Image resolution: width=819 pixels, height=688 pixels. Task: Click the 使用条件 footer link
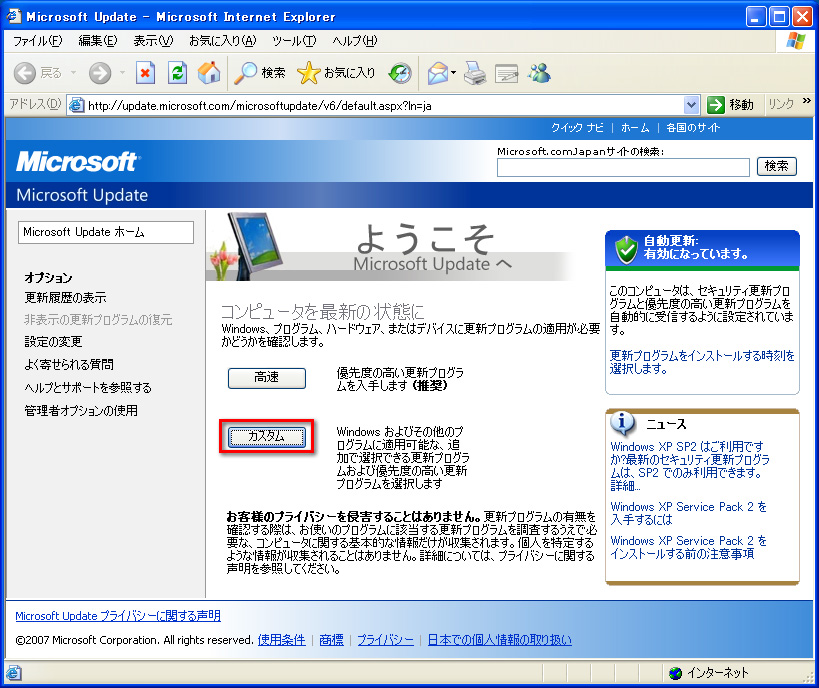click(282, 640)
